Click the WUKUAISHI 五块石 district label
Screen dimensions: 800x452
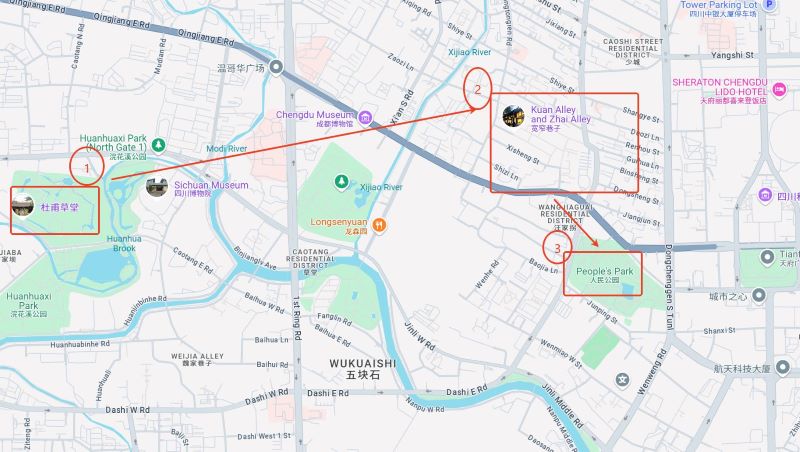[363, 369]
